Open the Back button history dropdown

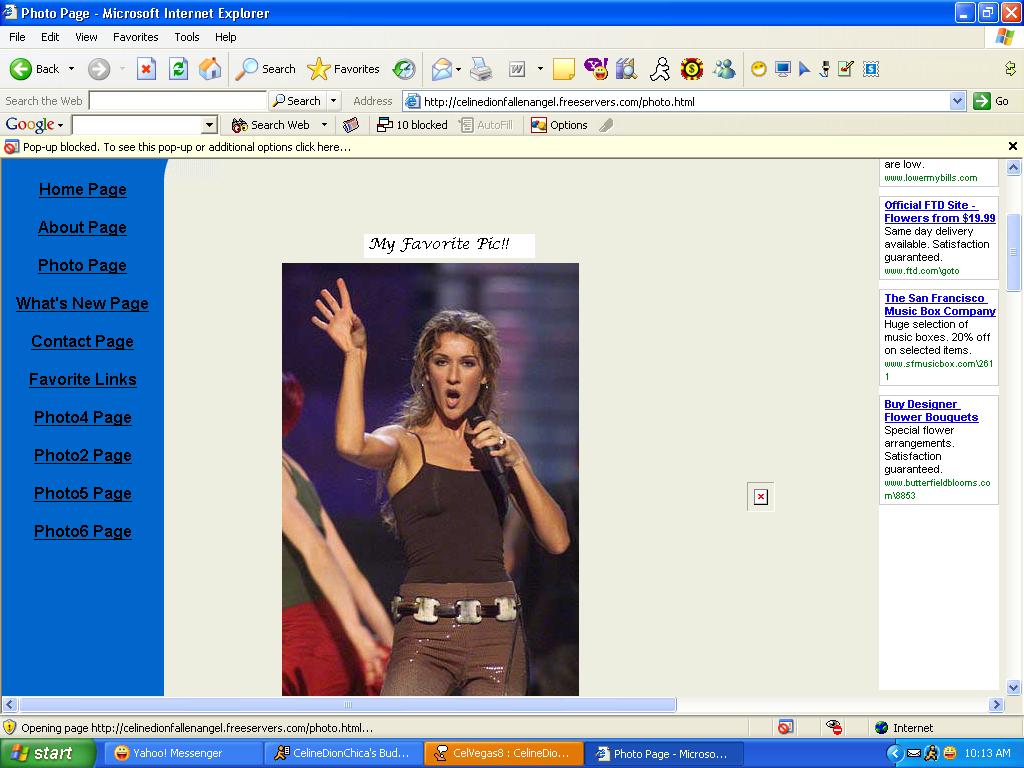[x=71, y=69]
